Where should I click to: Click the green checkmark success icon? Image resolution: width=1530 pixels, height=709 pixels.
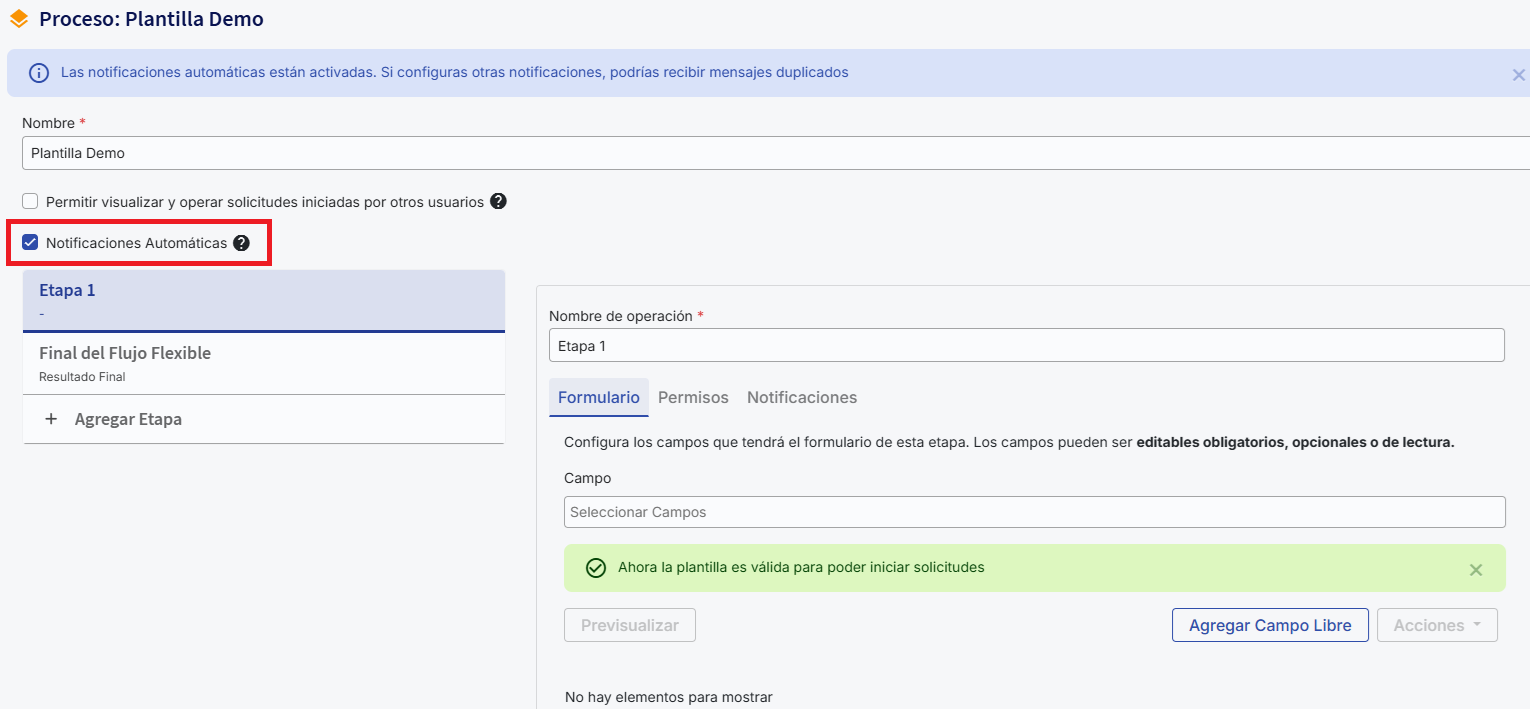tap(596, 568)
